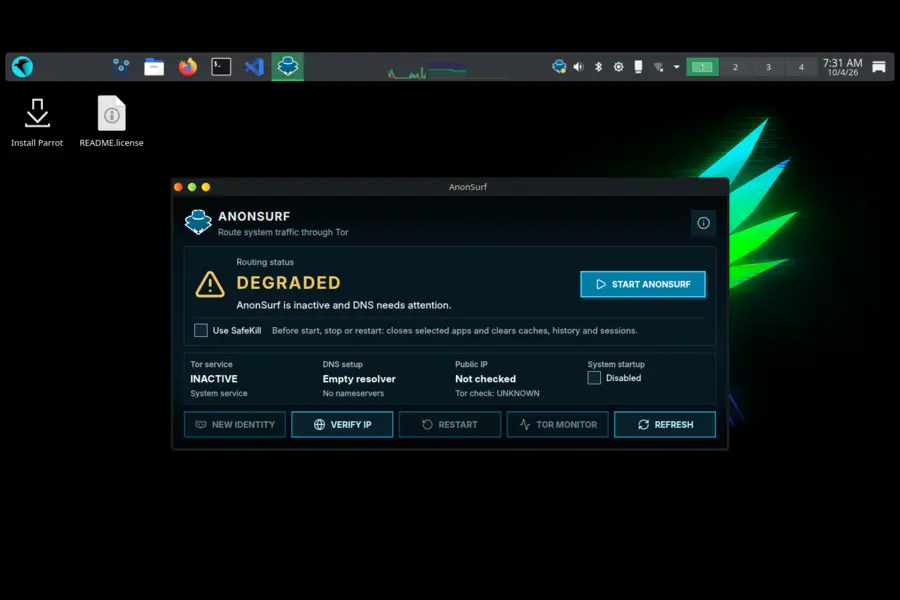Click the Empty resolver DNS value
Image resolution: width=900 pixels, height=600 pixels.
pos(359,379)
